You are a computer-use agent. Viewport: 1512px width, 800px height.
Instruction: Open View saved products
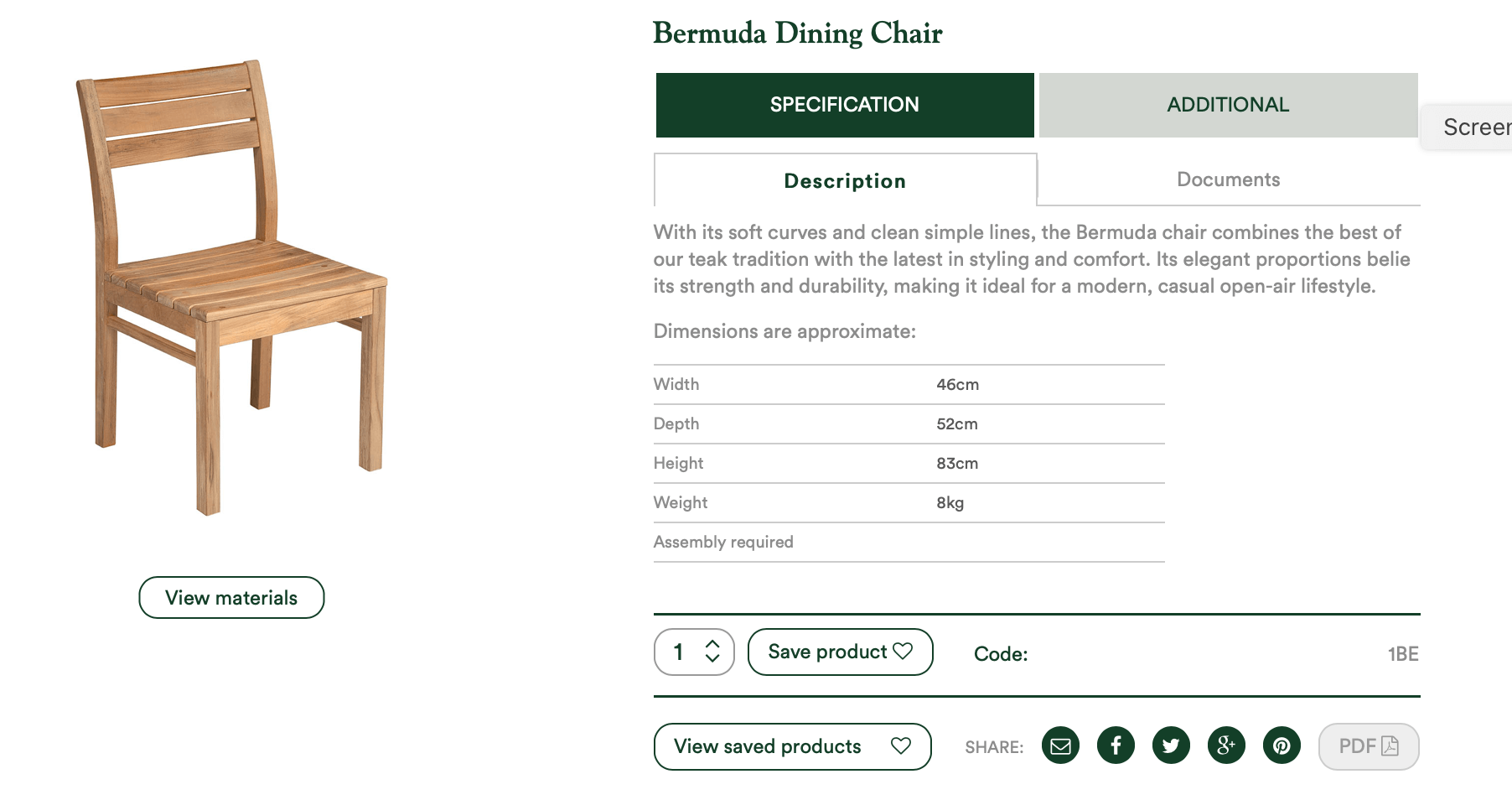[792, 746]
